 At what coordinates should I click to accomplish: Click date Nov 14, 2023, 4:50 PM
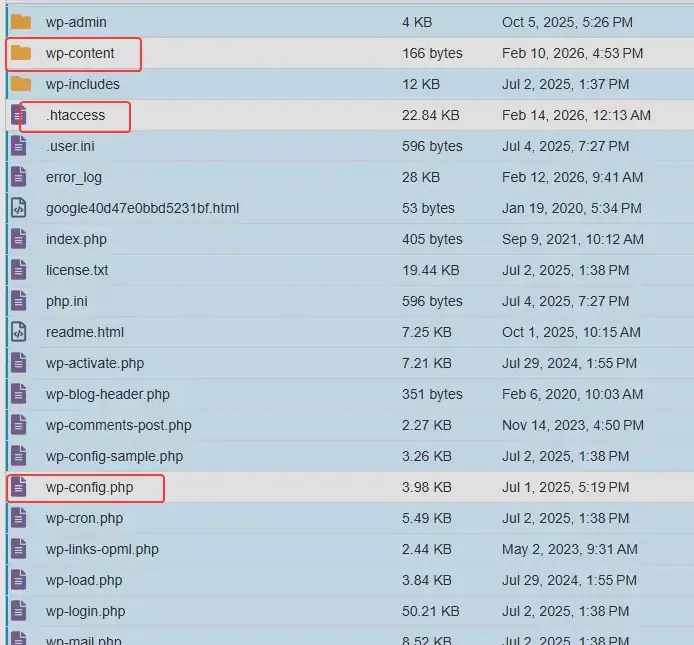click(573, 425)
